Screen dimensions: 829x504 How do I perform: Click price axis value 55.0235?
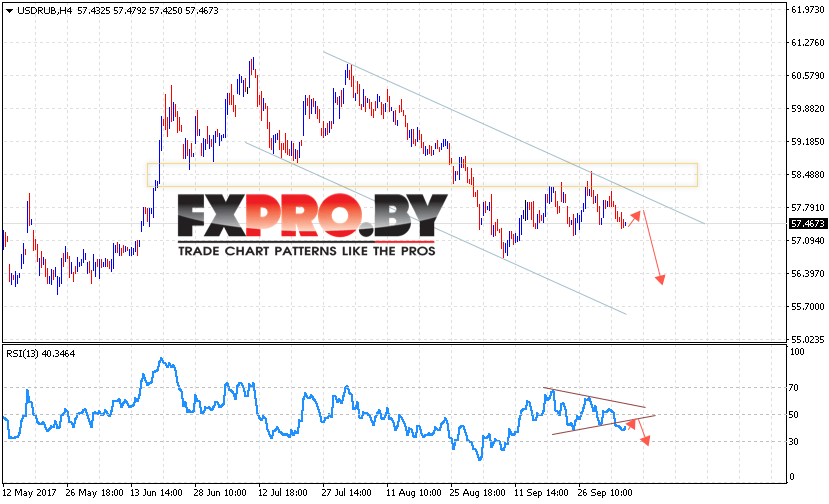click(x=807, y=340)
